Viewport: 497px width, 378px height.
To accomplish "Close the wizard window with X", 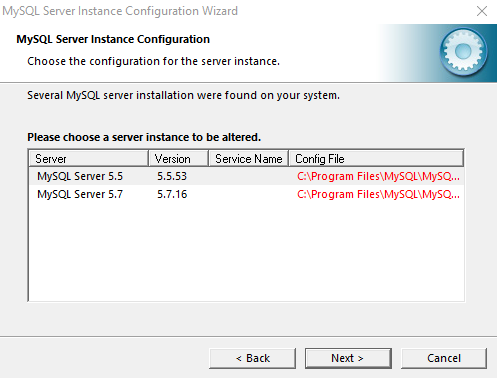I will coord(482,11).
